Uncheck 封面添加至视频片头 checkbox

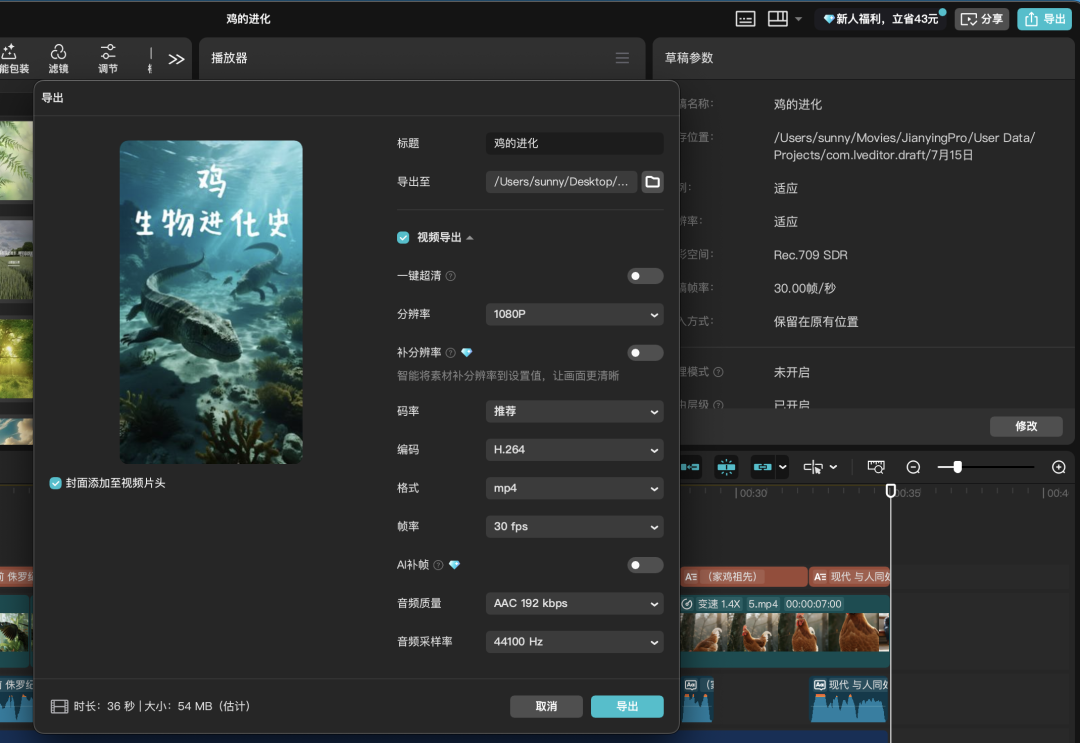[56, 483]
